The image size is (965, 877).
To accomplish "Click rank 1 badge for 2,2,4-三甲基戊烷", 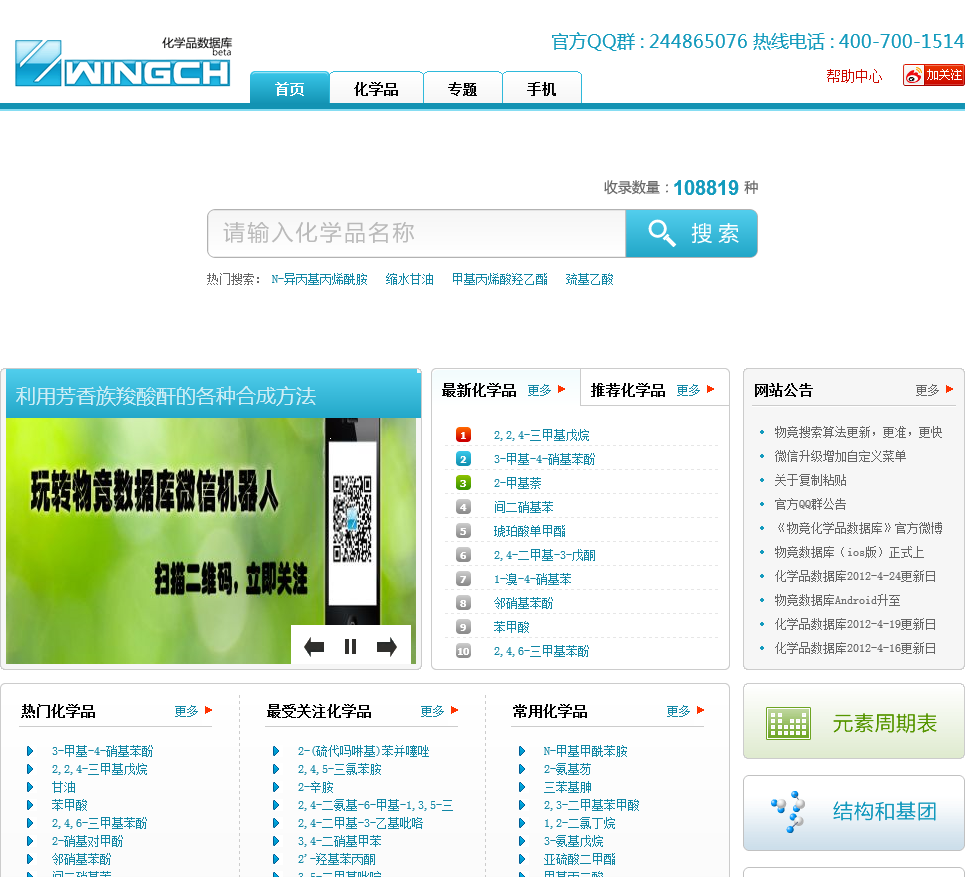I will click(463, 434).
